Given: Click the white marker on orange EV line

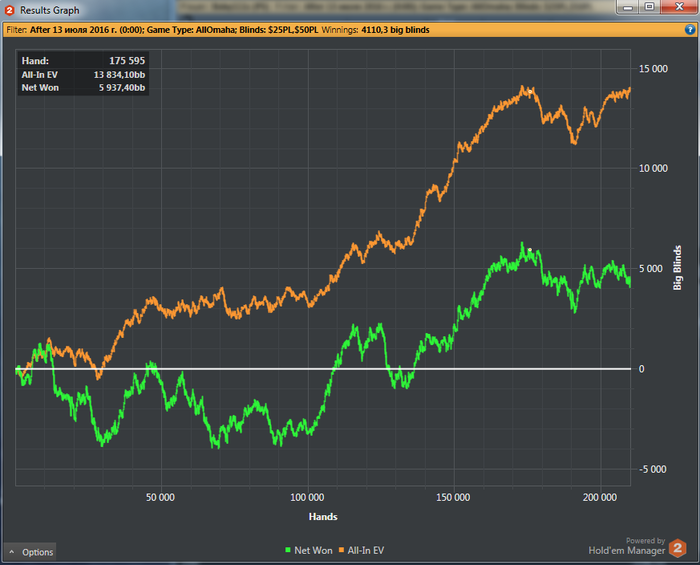Looking at the screenshot, I should point(530,91).
